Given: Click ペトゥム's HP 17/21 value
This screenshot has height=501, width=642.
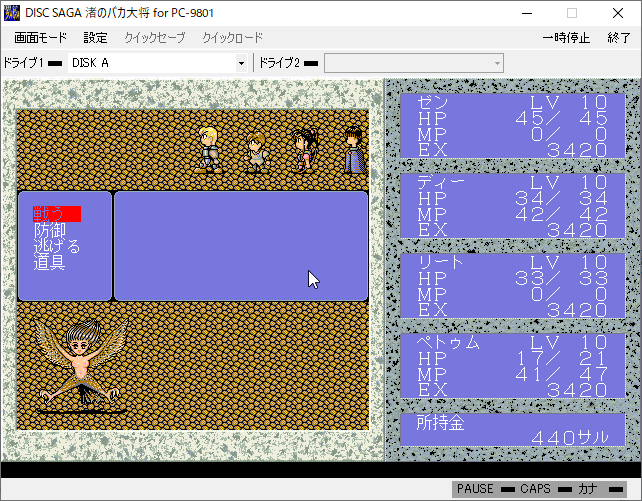Looking at the screenshot, I should click(x=561, y=359).
